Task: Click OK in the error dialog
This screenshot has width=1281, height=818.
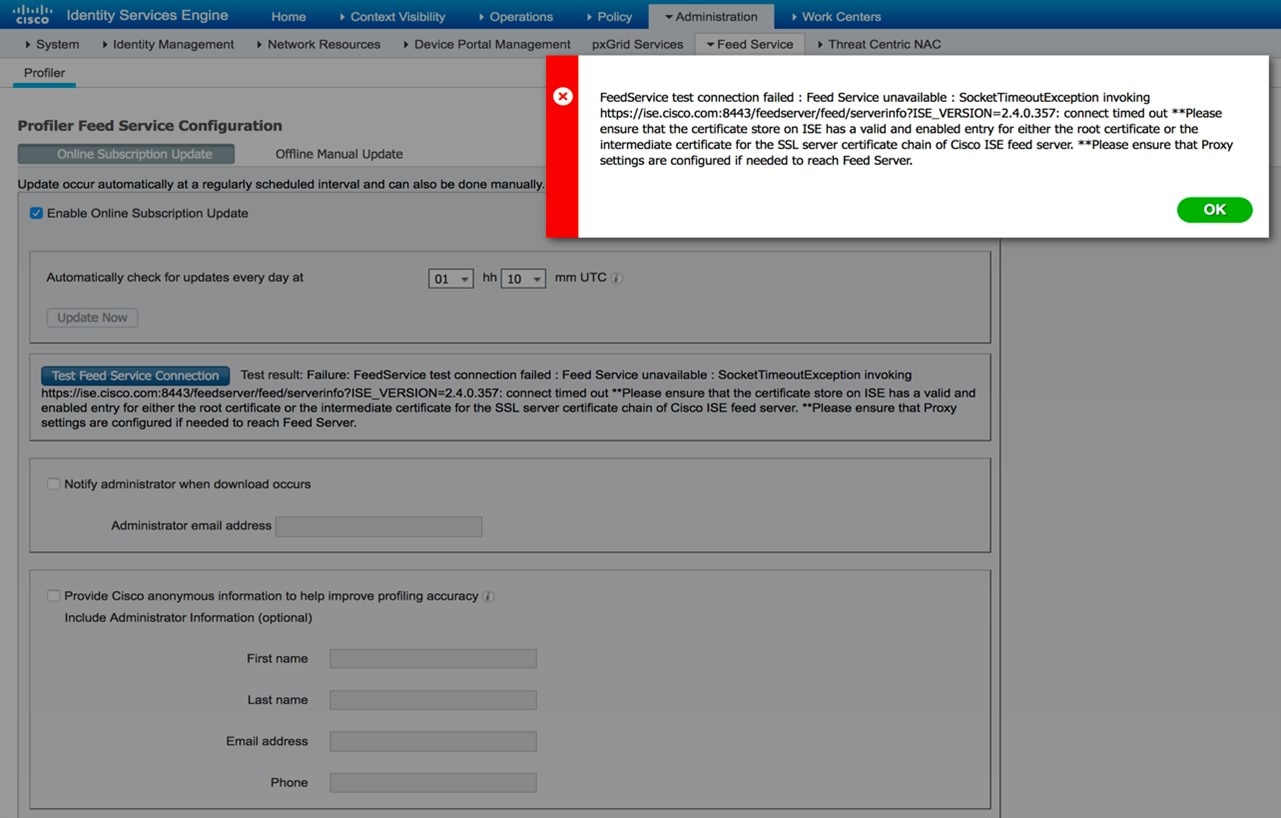Action: click(1215, 209)
